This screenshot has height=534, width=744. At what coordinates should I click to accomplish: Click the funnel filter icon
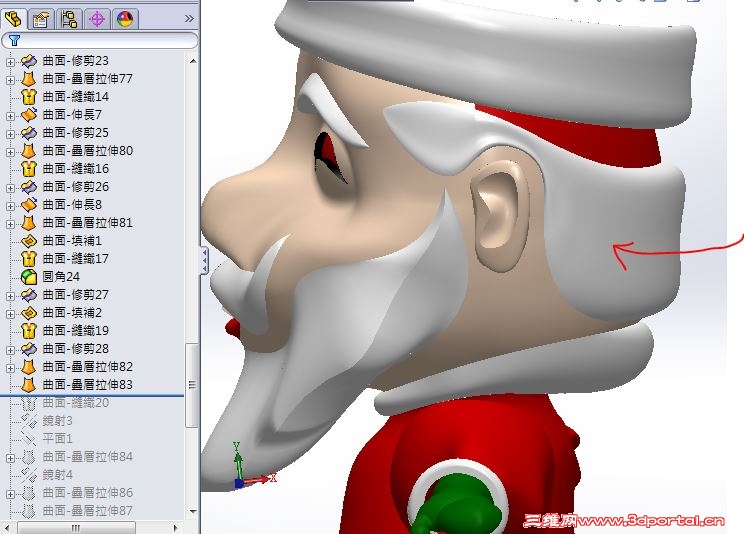(x=15, y=40)
